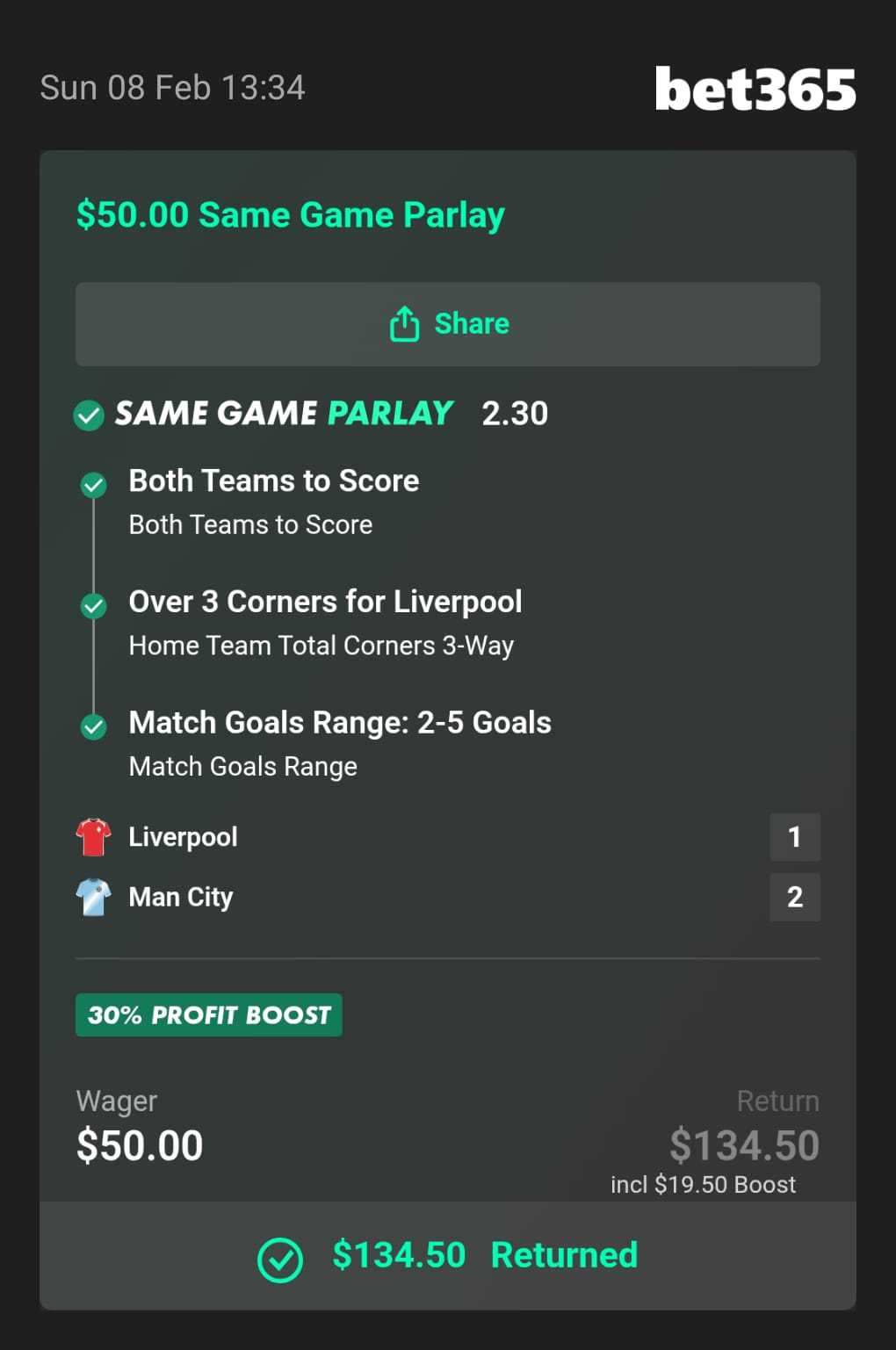Image resolution: width=896 pixels, height=1350 pixels.
Task: Click the Man City blue jersey icon
Action: tap(93, 897)
